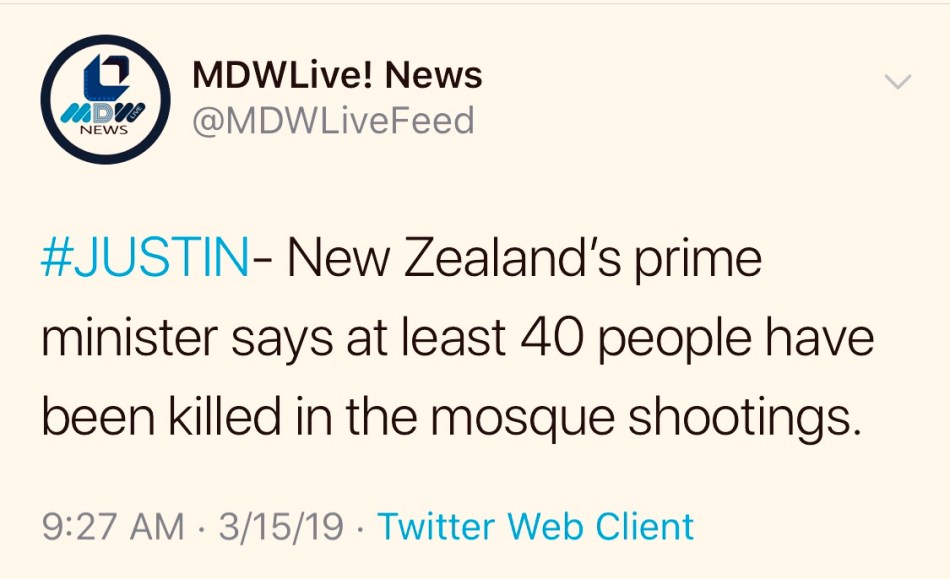Expand the tweet options chevron
Image resolution: width=950 pixels, height=579 pixels.
[899, 82]
